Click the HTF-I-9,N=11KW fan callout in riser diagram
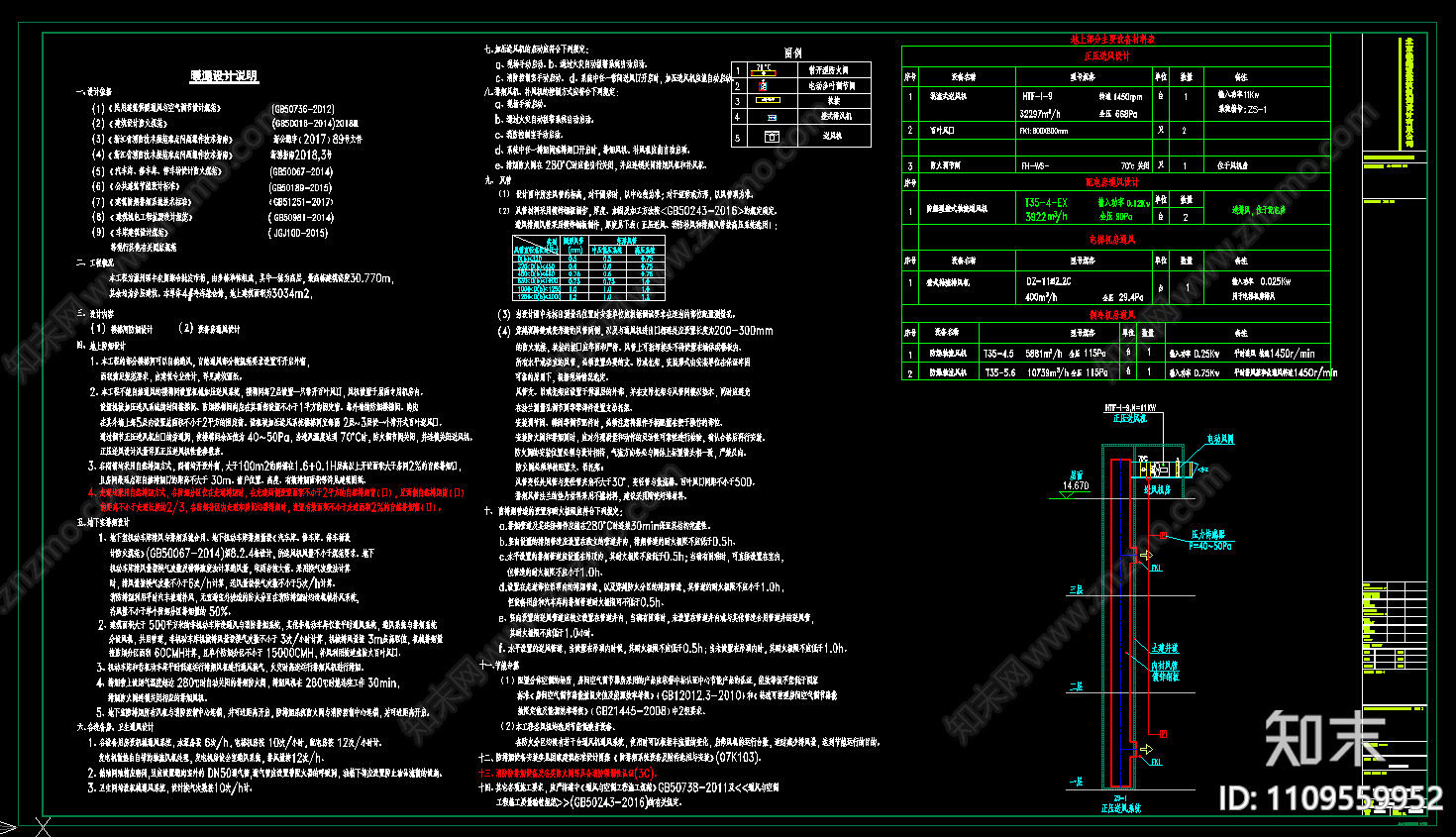This screenshot has width=1456, height=837. (1130, 408)
